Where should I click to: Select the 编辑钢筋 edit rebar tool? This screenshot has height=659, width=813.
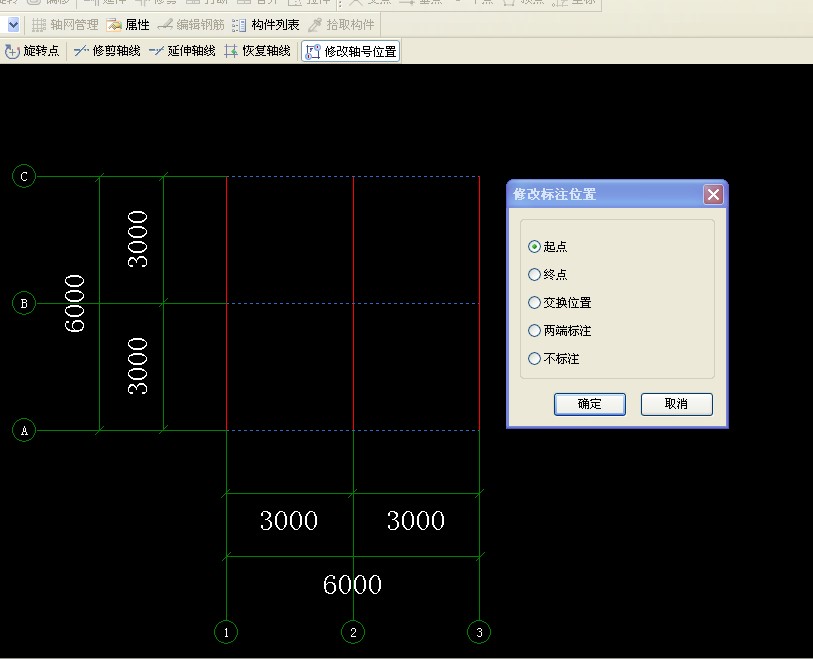pos(191,24)
